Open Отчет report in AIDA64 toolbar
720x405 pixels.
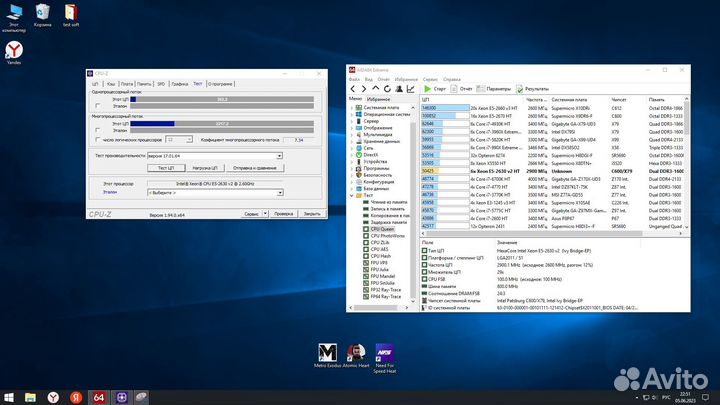pos(461,89)
